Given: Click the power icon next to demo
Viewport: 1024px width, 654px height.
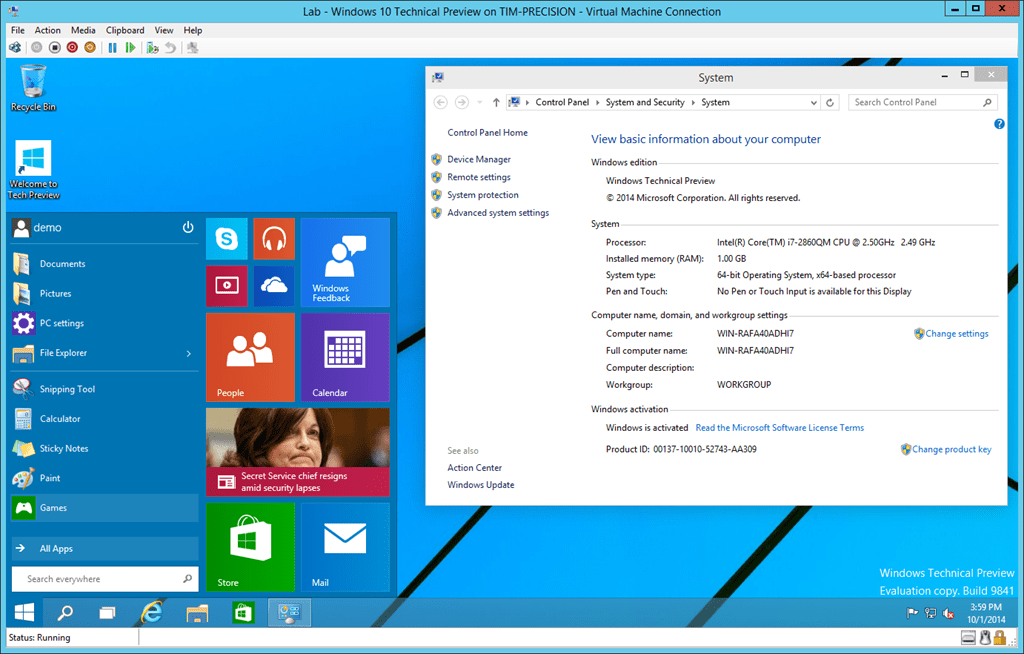Looking at the screenshot, I should 188,227.
